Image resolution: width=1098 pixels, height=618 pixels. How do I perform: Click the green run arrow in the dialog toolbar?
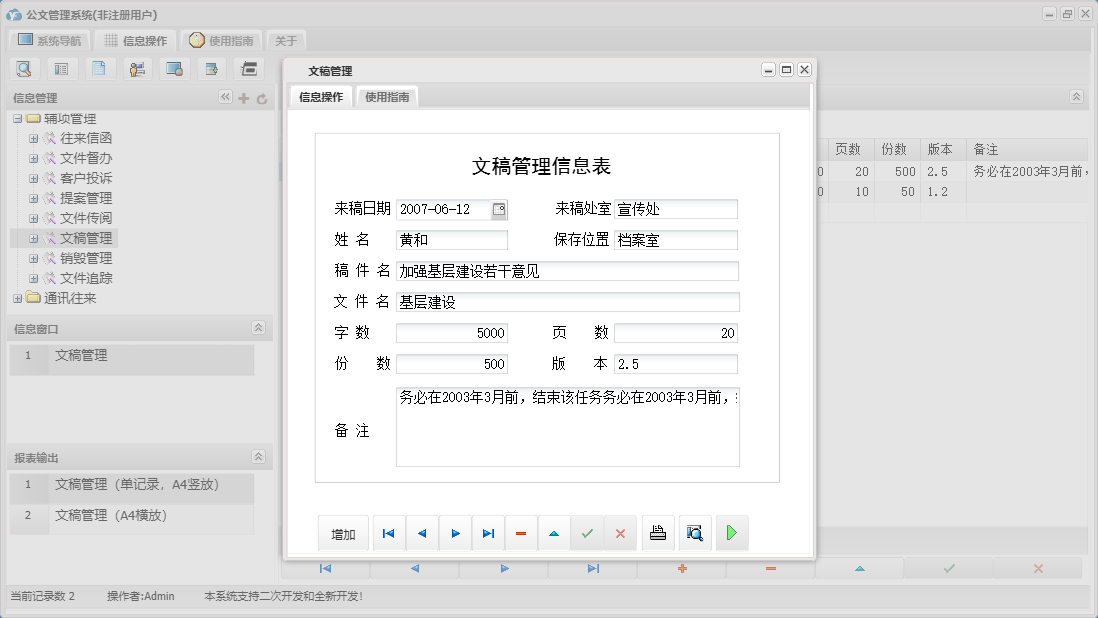[x=731, y=533]
